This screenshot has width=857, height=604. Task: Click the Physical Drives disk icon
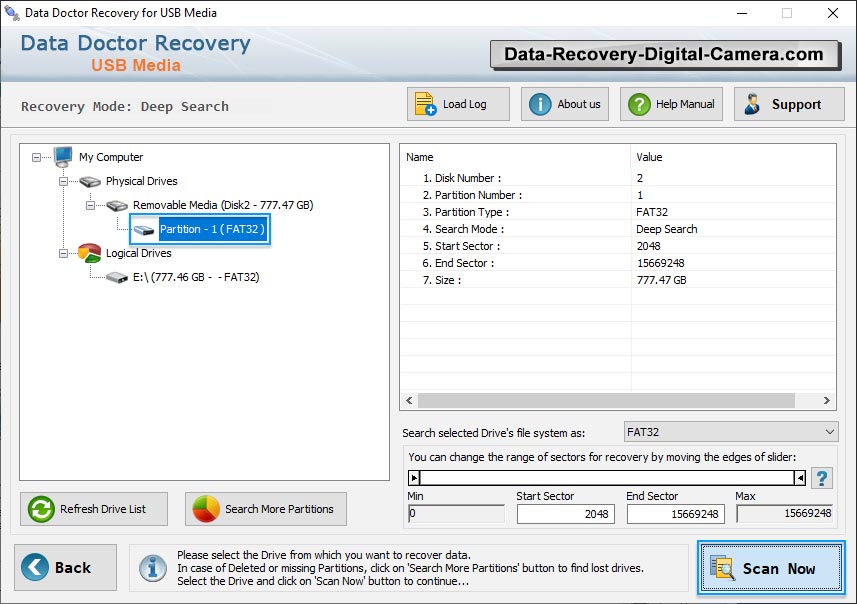coord(90,181)
